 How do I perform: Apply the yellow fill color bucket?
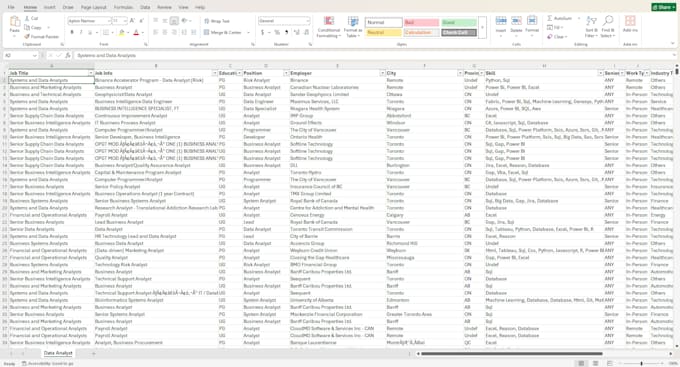pyautogui.click(x=122, y=33)
